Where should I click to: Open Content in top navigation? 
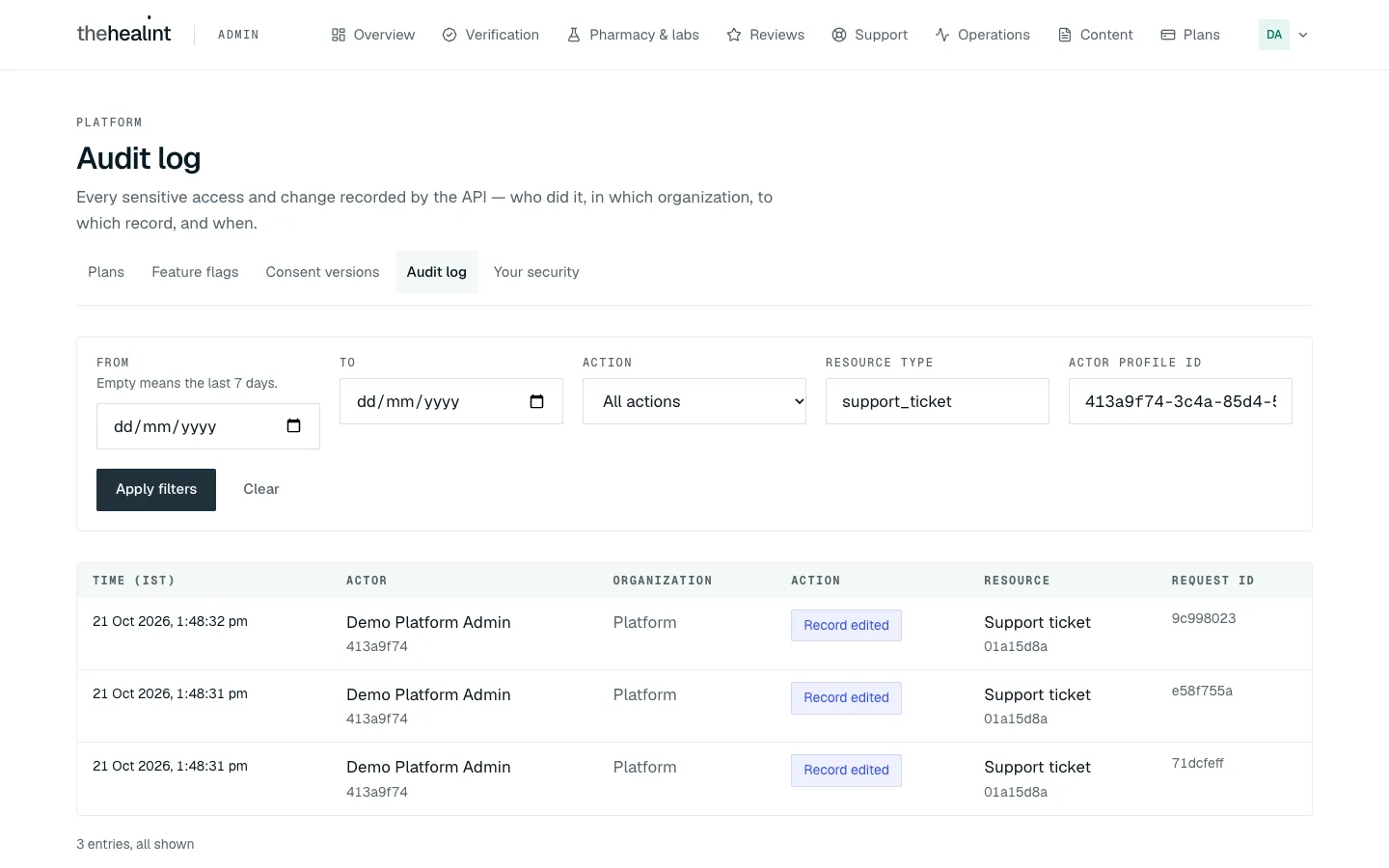(x=1095, y=35)
